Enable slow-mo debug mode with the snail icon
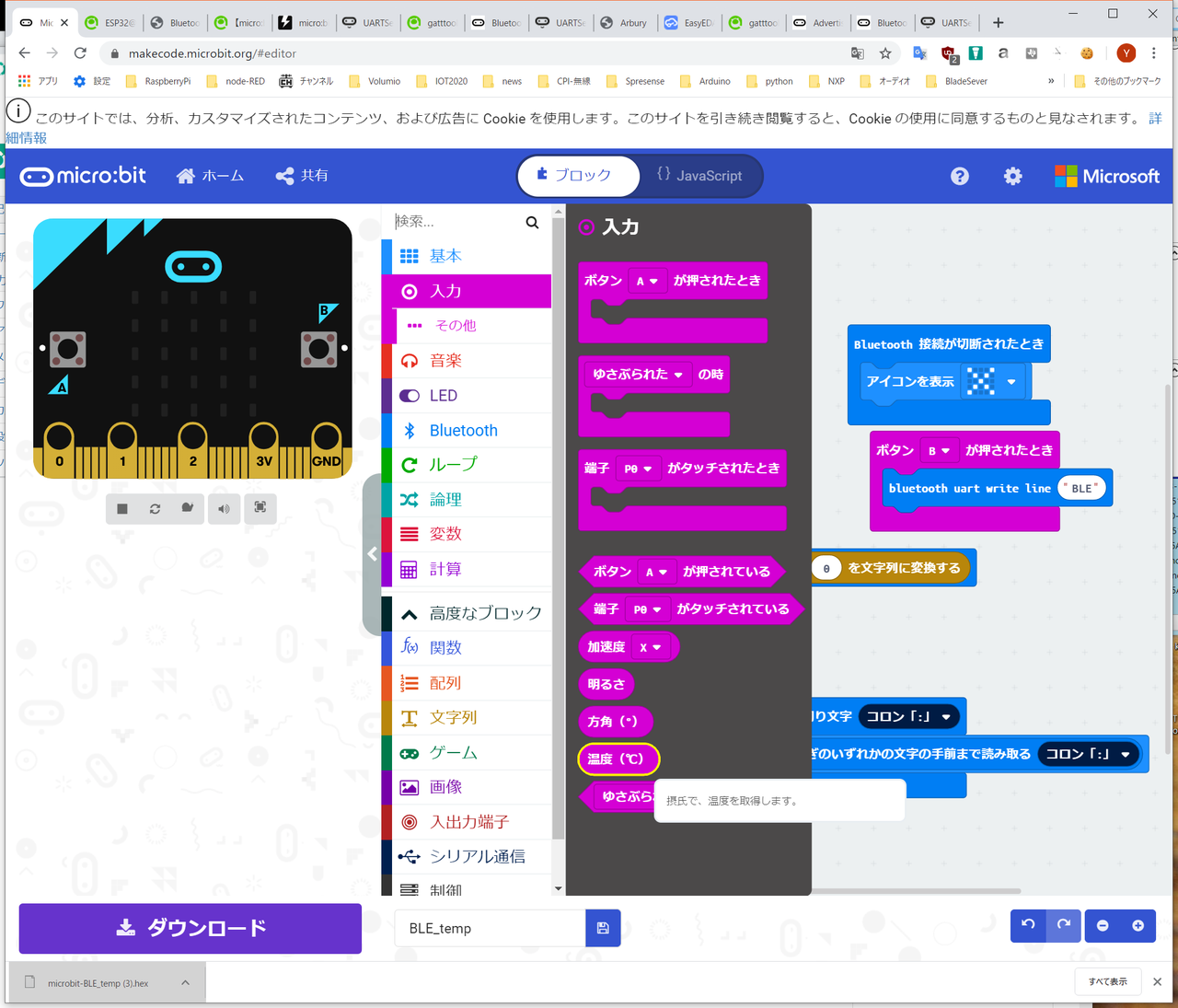Image resolution: width=1178 pixels, height=1008 pixels. click(189, 508)
